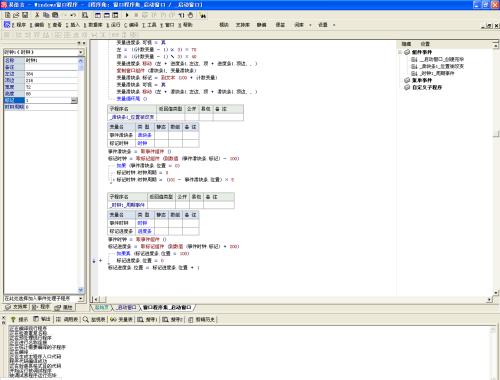
Task: Open the 工具 menu
Action: pos(149,25)
